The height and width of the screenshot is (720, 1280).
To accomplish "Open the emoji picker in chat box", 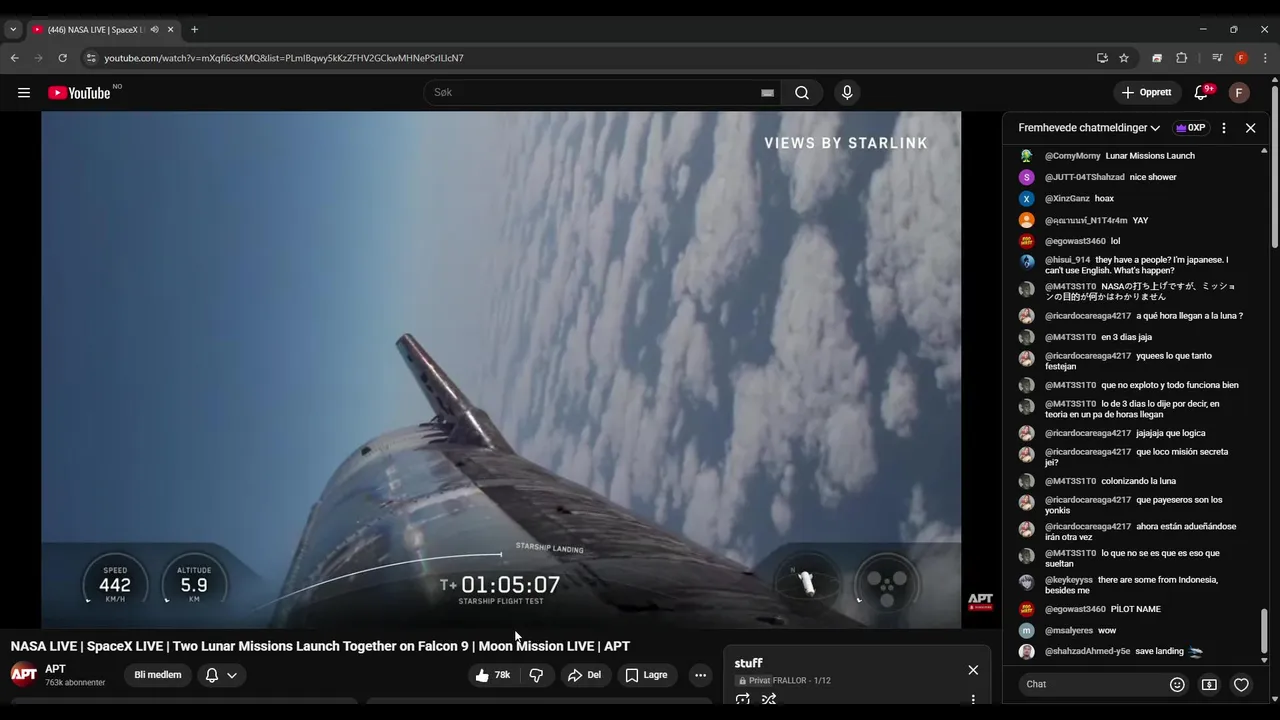I will tap(1177, 685).
